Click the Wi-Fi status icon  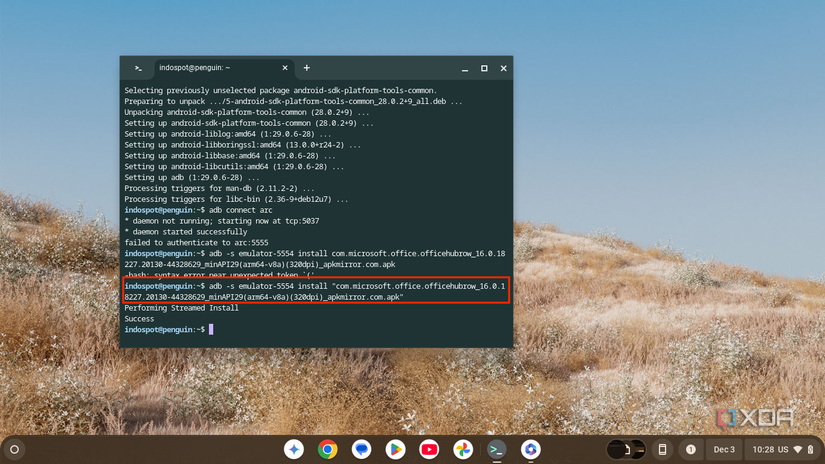pos(798,449)
